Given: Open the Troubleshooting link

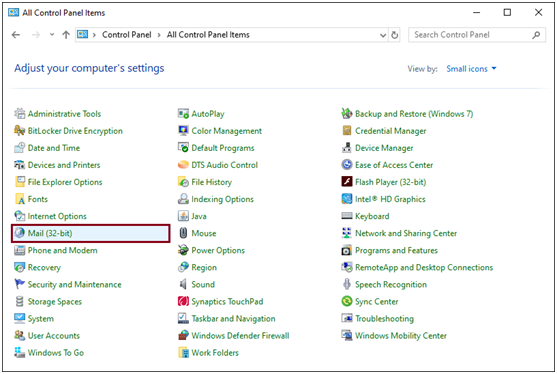Looking at the screenshot, I should [x=384, y=319].
